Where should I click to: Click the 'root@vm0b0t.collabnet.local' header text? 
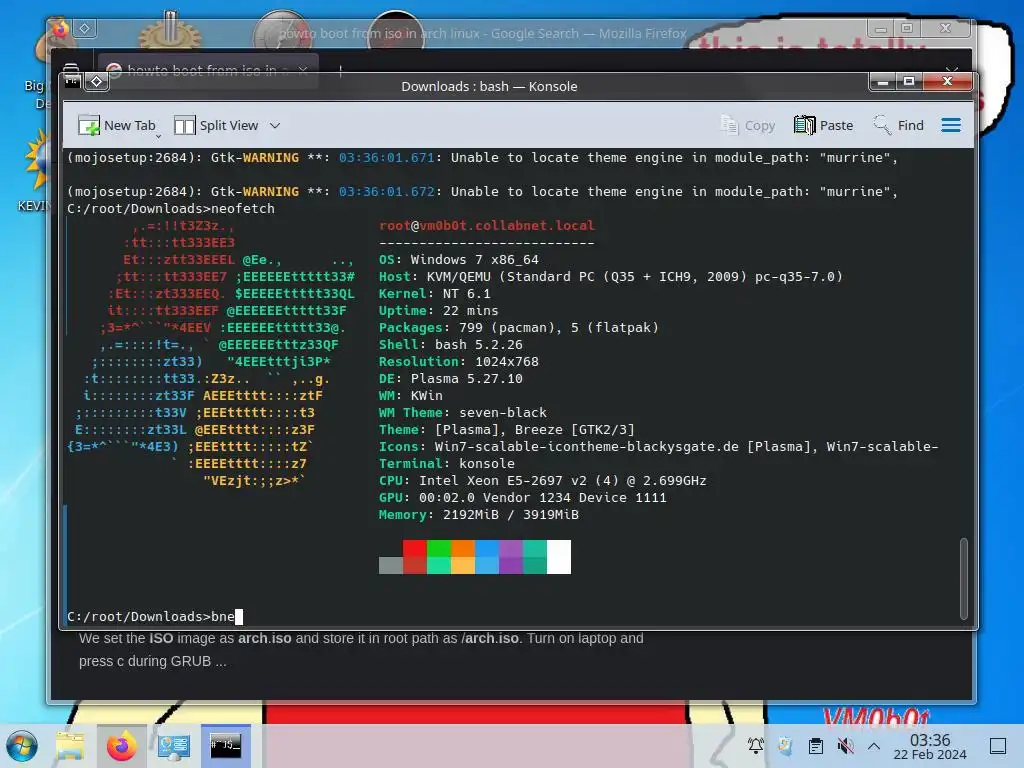coord(487,226)
